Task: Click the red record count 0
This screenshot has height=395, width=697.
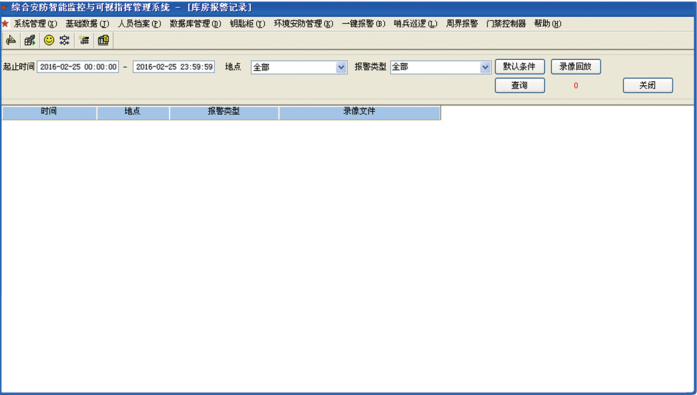Action: click(576, 86)
